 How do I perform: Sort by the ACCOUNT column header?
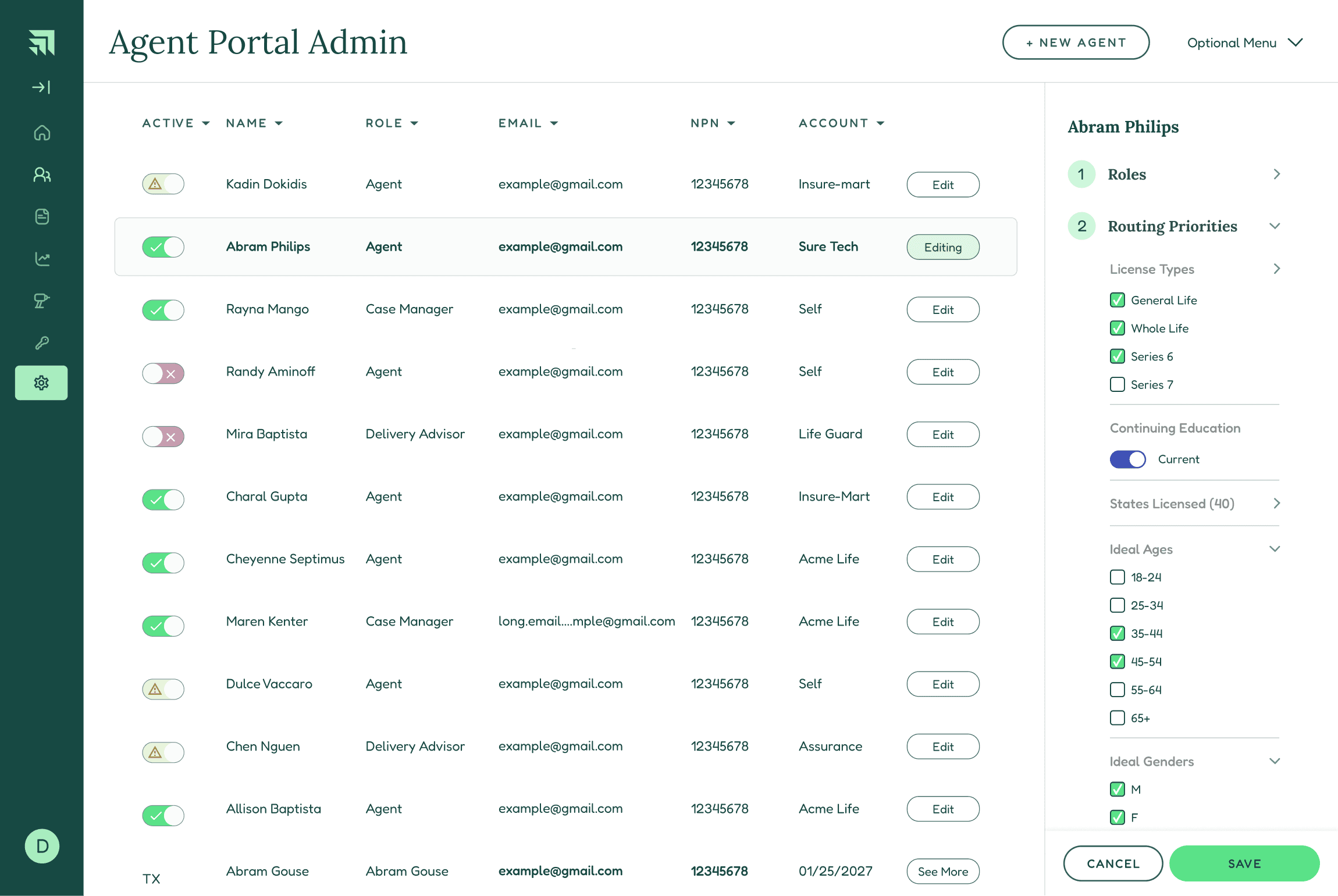pyautogui.click(x=841, y=123)
